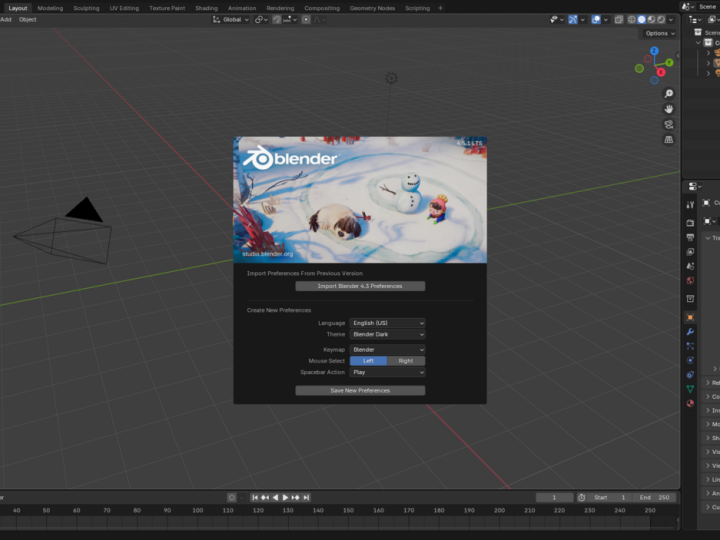Open the properties editor type dropdown
The height and width of the screenshot is (540, 720).
pyautogui.click(x=694, y=186)
